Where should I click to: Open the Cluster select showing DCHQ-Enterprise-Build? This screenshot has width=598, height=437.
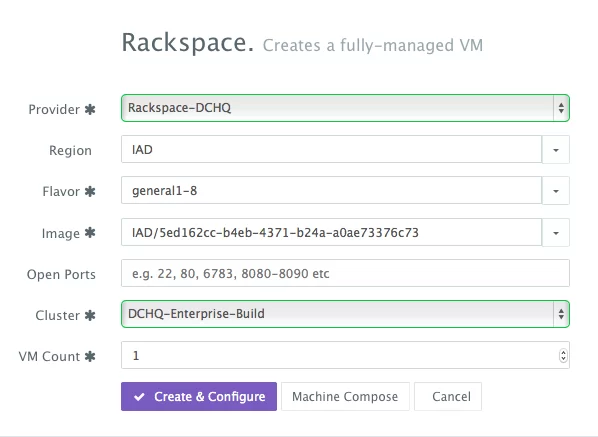[x=345, y=314]
